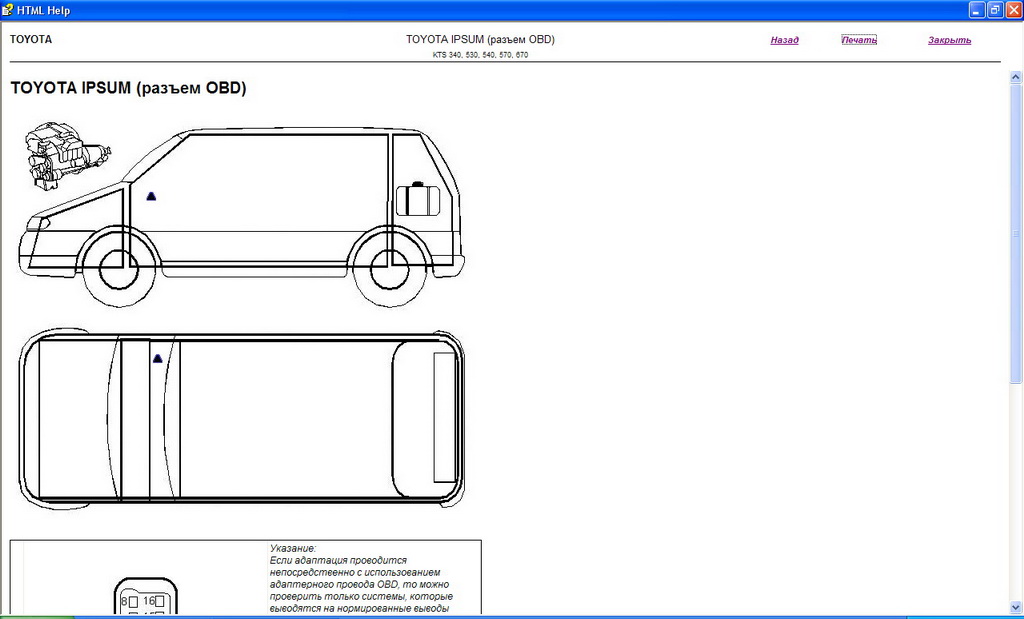Image resolution: width=1024 pixels, height=619 pixels.
Task: Click the rear wheel in side view
Action: [390, 267]
